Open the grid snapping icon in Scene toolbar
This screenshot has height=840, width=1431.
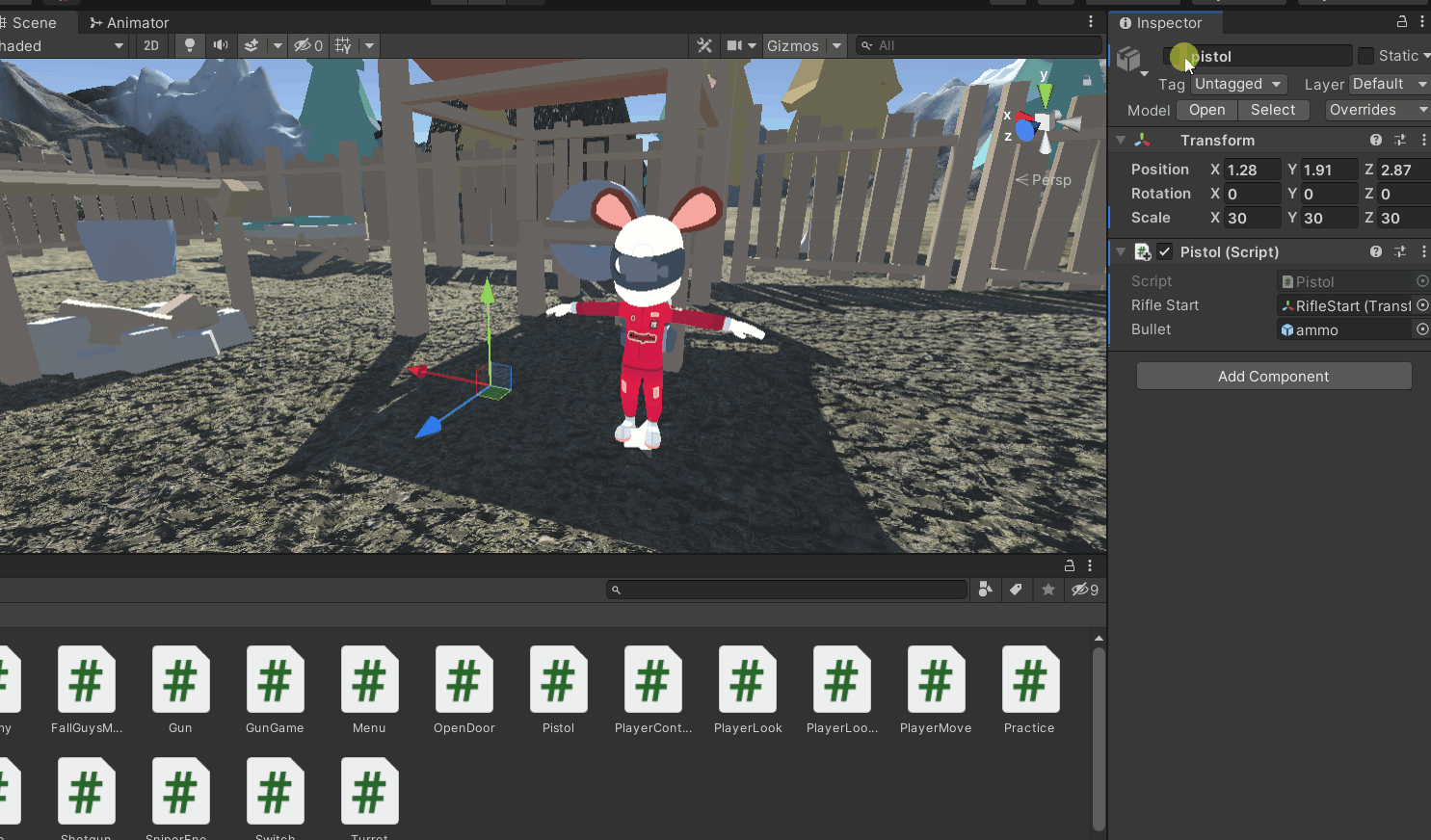coord(343,45)
